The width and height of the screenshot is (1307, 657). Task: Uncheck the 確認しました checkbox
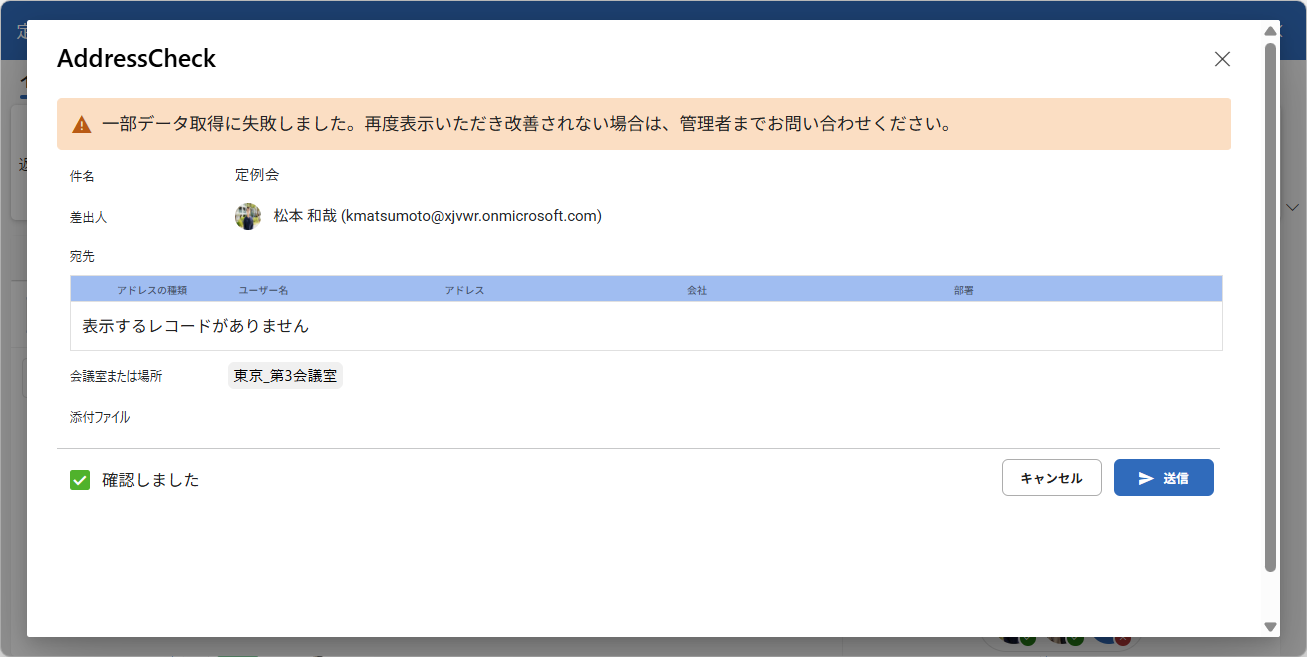pos(80,480)
